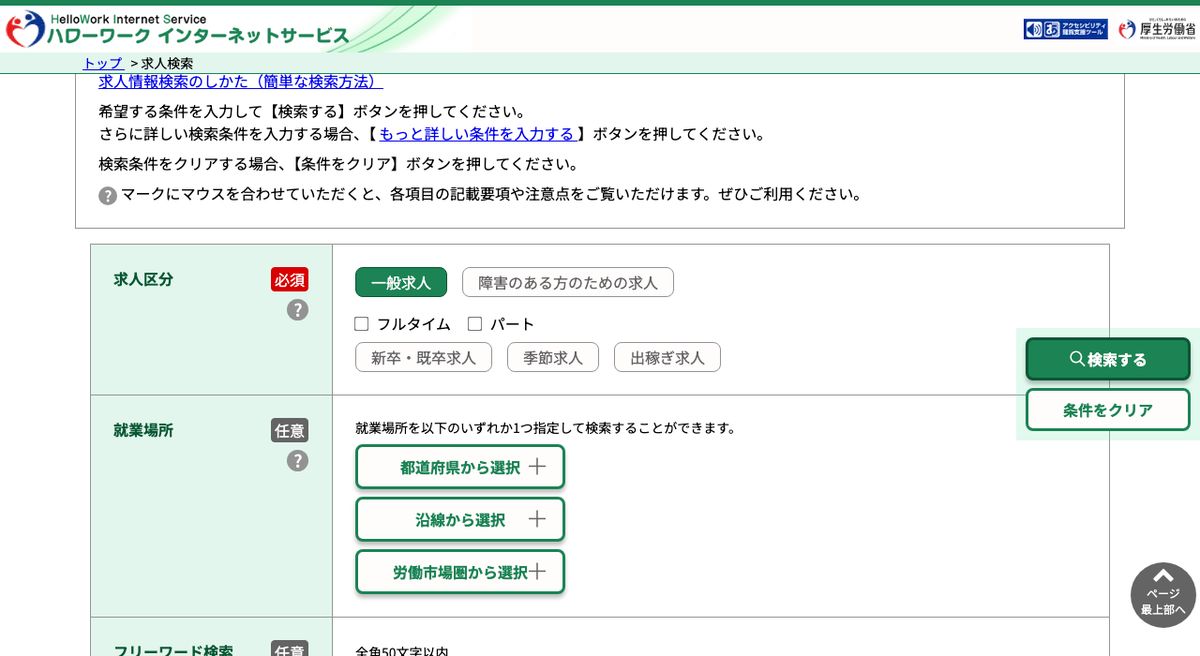Click the 必須 badge beside 求人区分

click(290, 280)
